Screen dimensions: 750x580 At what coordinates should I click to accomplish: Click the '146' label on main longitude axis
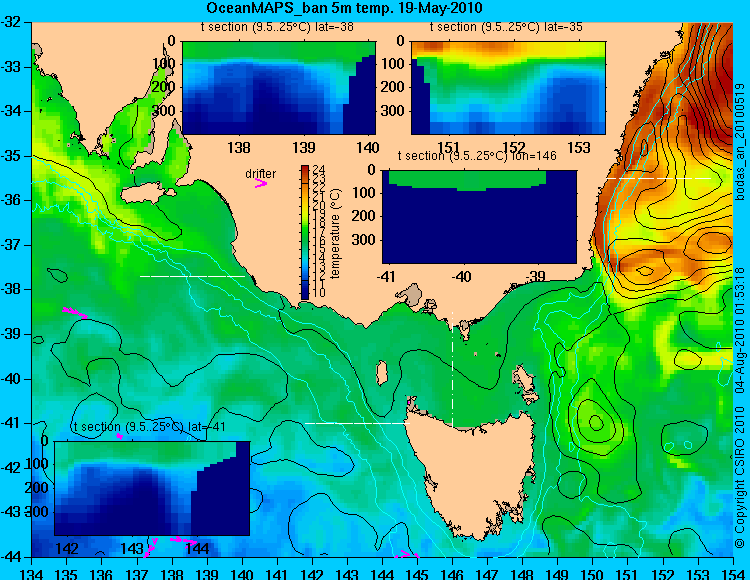coord(452,574)
